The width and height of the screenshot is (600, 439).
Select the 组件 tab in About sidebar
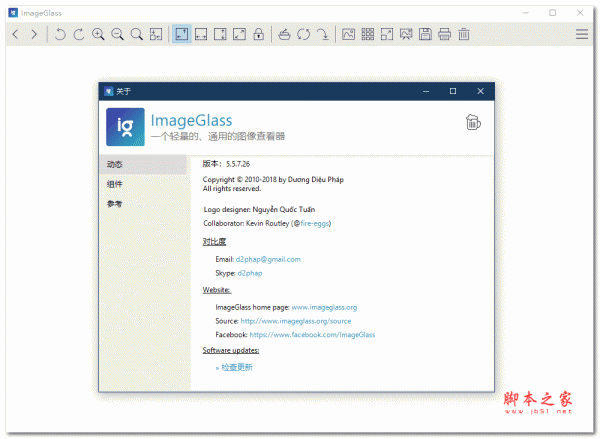pyautogui.click(x=142, y=184)
